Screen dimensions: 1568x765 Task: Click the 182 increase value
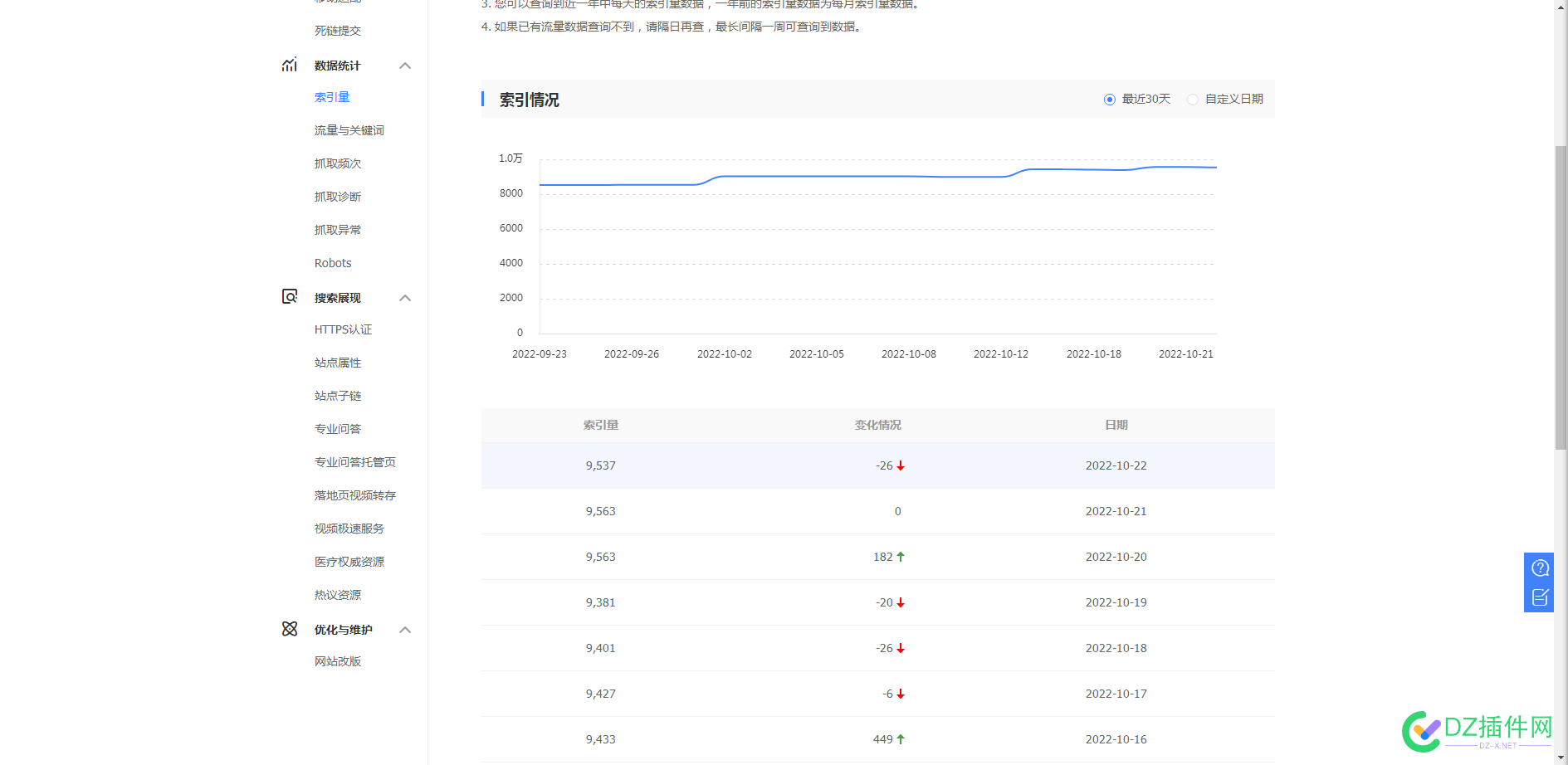tap(883, 557)
